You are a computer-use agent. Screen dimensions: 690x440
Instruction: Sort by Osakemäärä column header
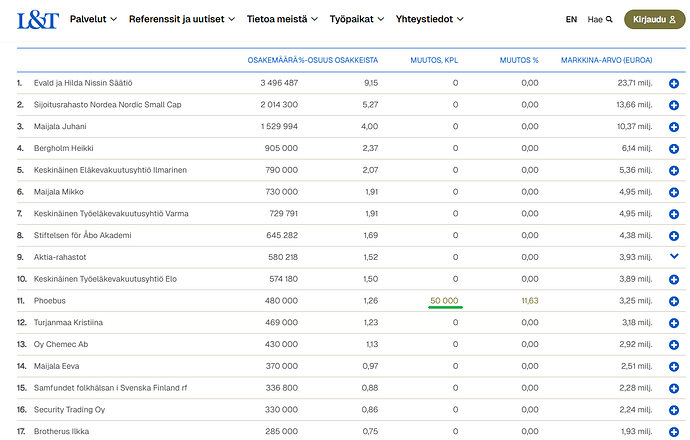(273, 60)
